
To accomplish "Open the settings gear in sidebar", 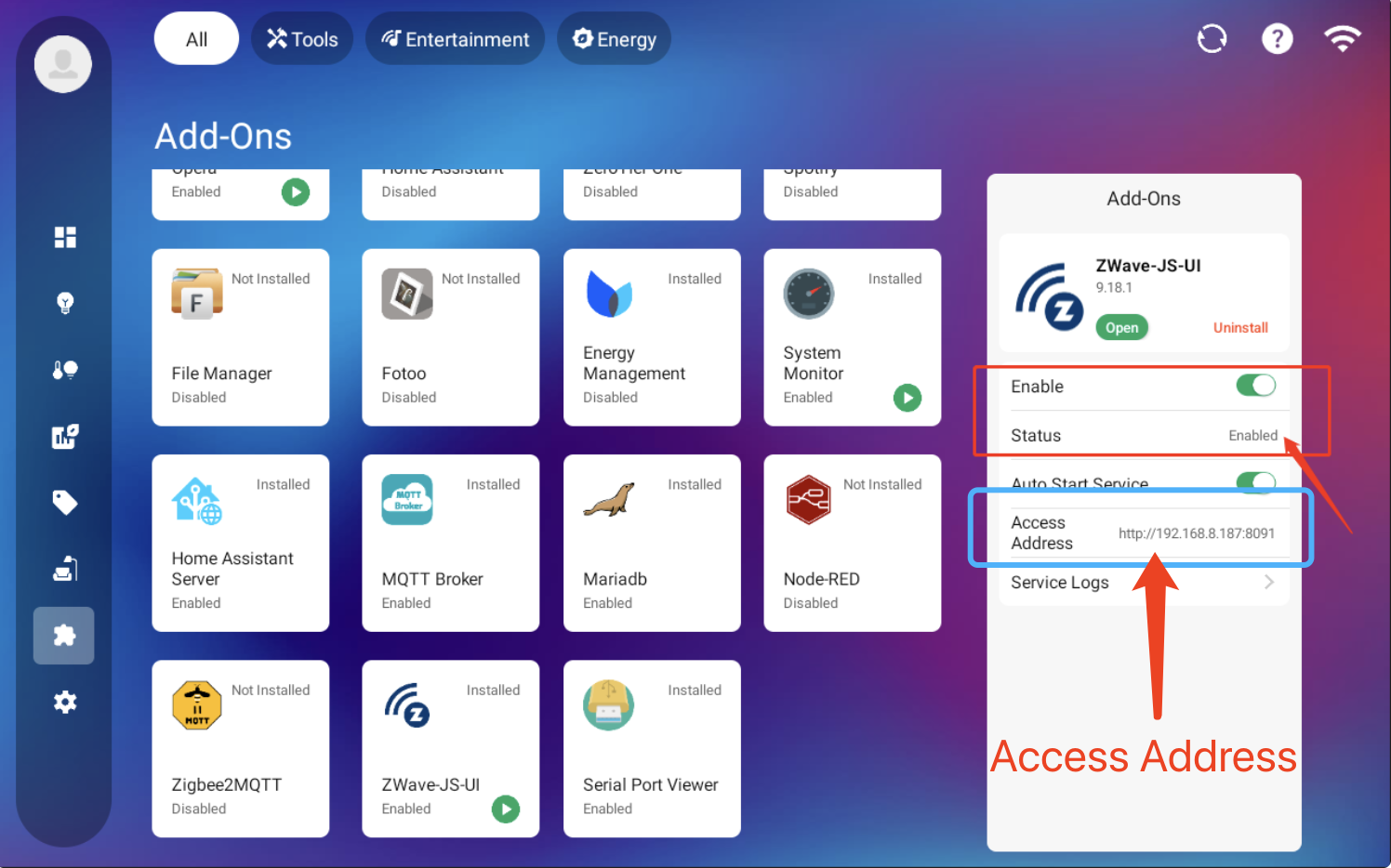I will (65, 703).
